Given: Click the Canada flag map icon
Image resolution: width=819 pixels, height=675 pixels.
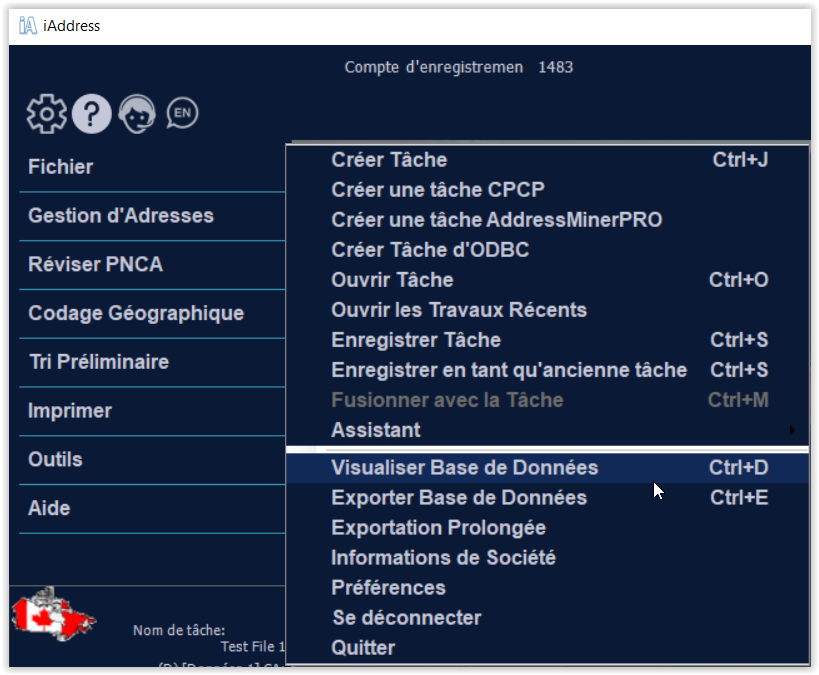Looking at the screenshot, I should coord(53,613).
